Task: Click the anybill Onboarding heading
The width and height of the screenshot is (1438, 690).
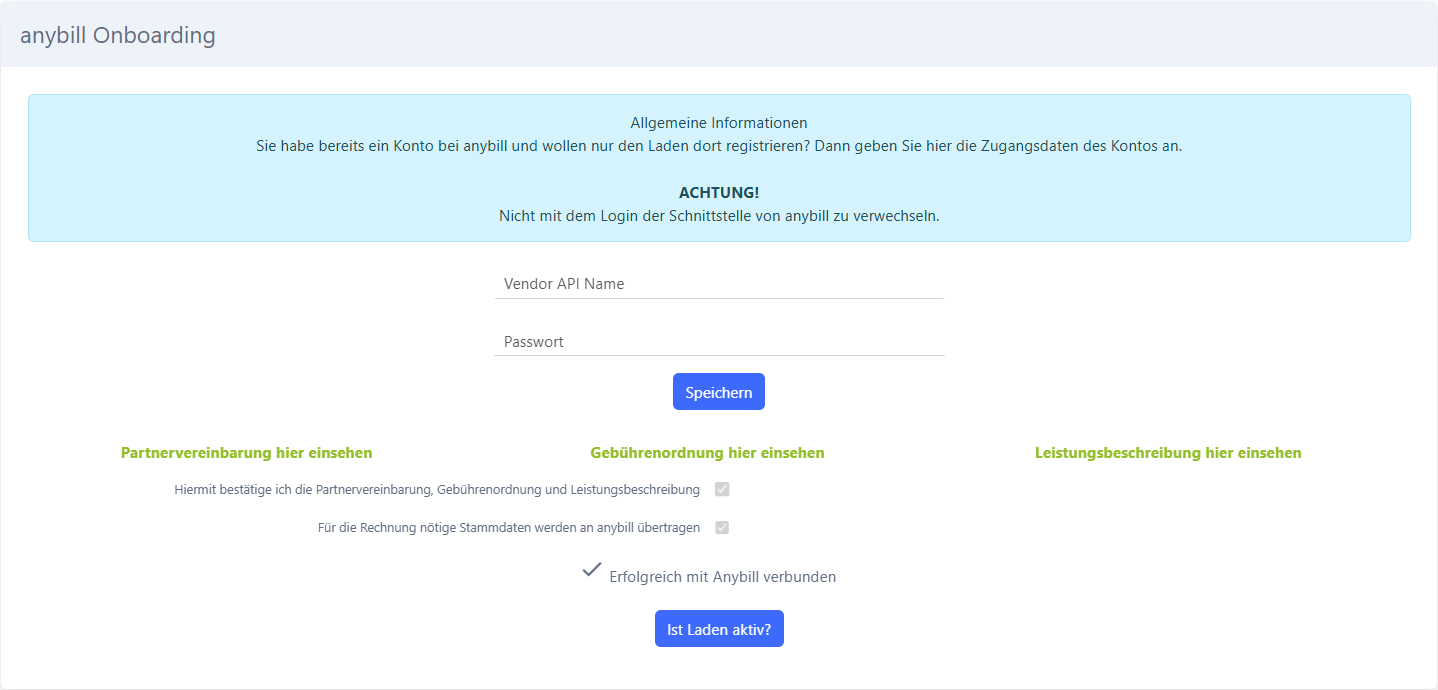Action: click(x=118, y=36)
